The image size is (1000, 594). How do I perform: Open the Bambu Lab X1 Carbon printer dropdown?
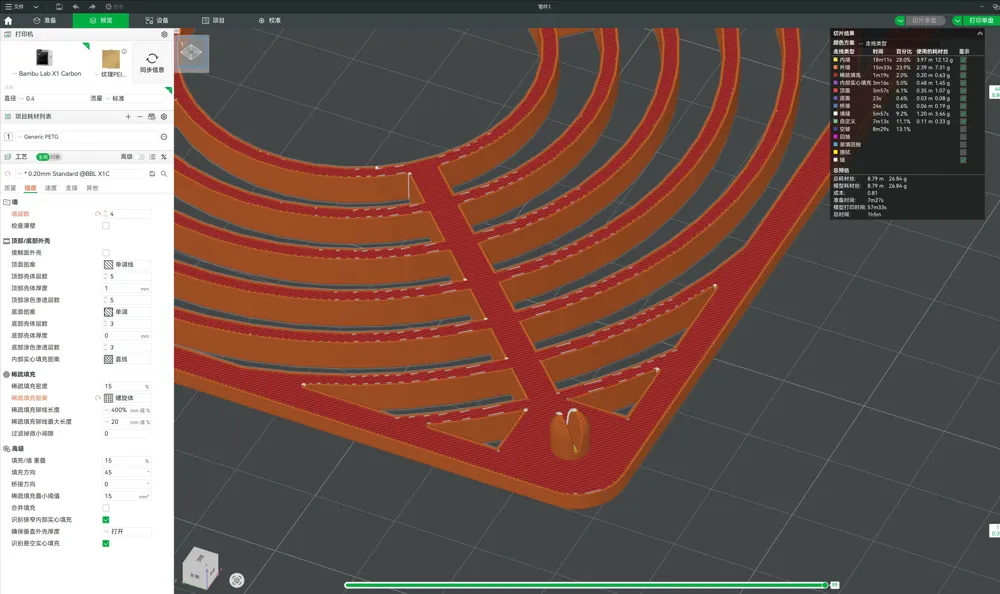[x=49, y=74]
